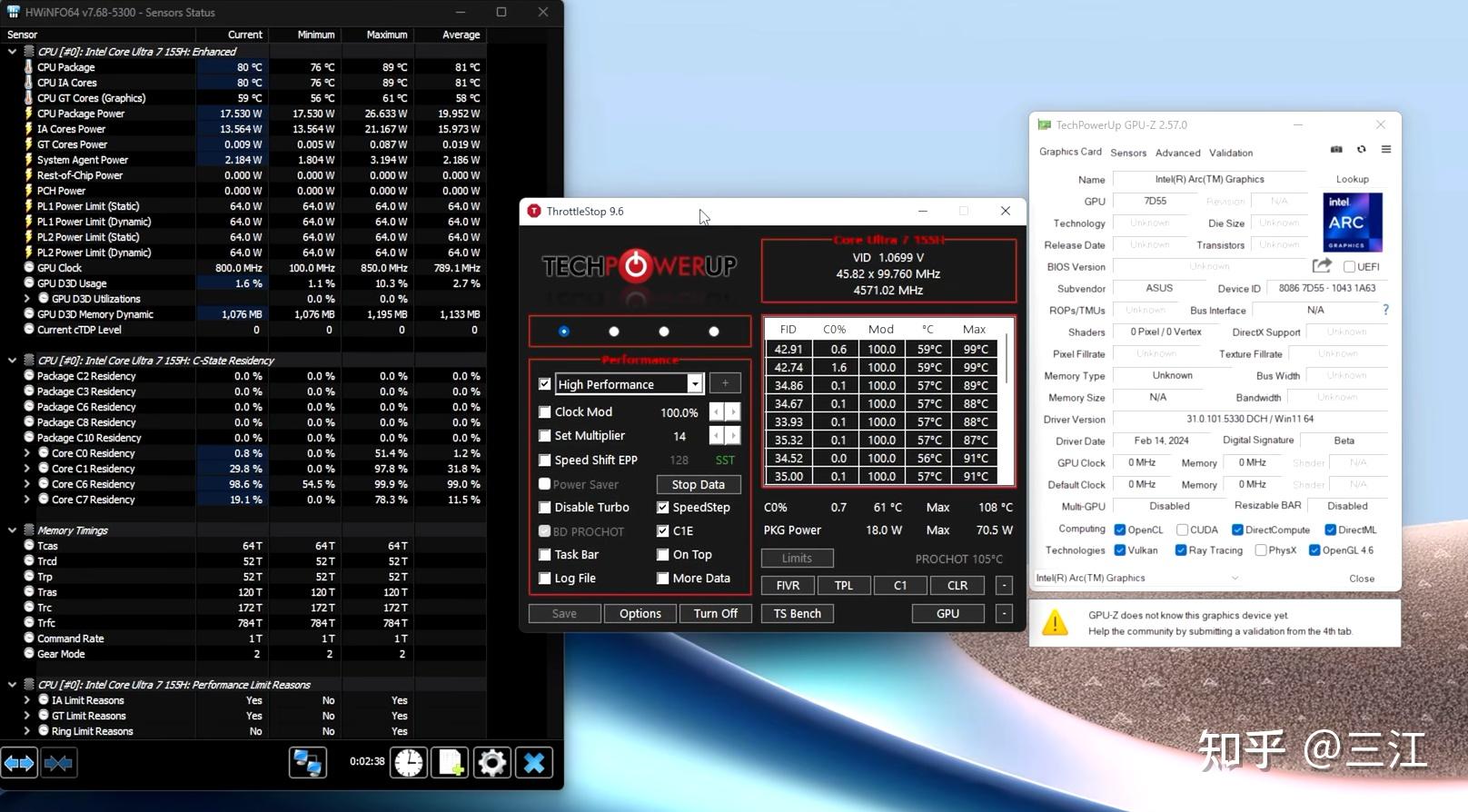Screen dimensions: 1468x812
Task: Click the GPU-Z refresh icon
Action: (1361, 150)
